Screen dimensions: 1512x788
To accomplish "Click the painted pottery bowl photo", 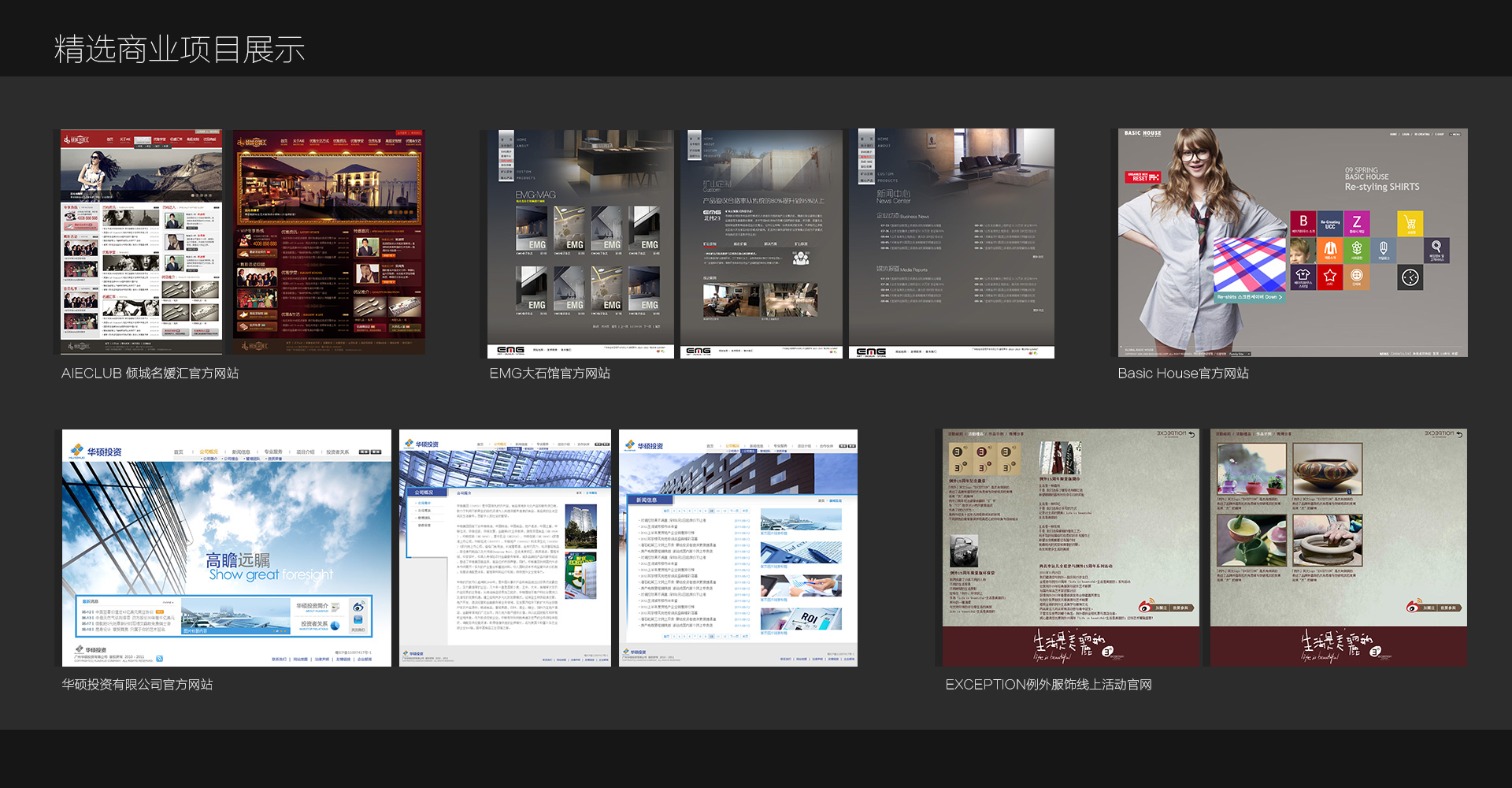I will tap(1327, 468).
